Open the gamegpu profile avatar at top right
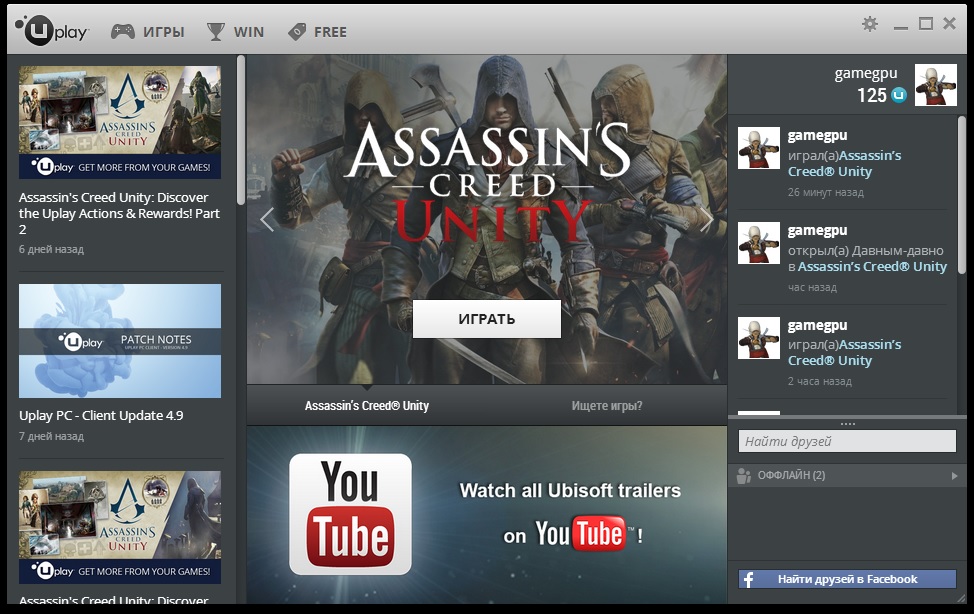 pos(935,85)
